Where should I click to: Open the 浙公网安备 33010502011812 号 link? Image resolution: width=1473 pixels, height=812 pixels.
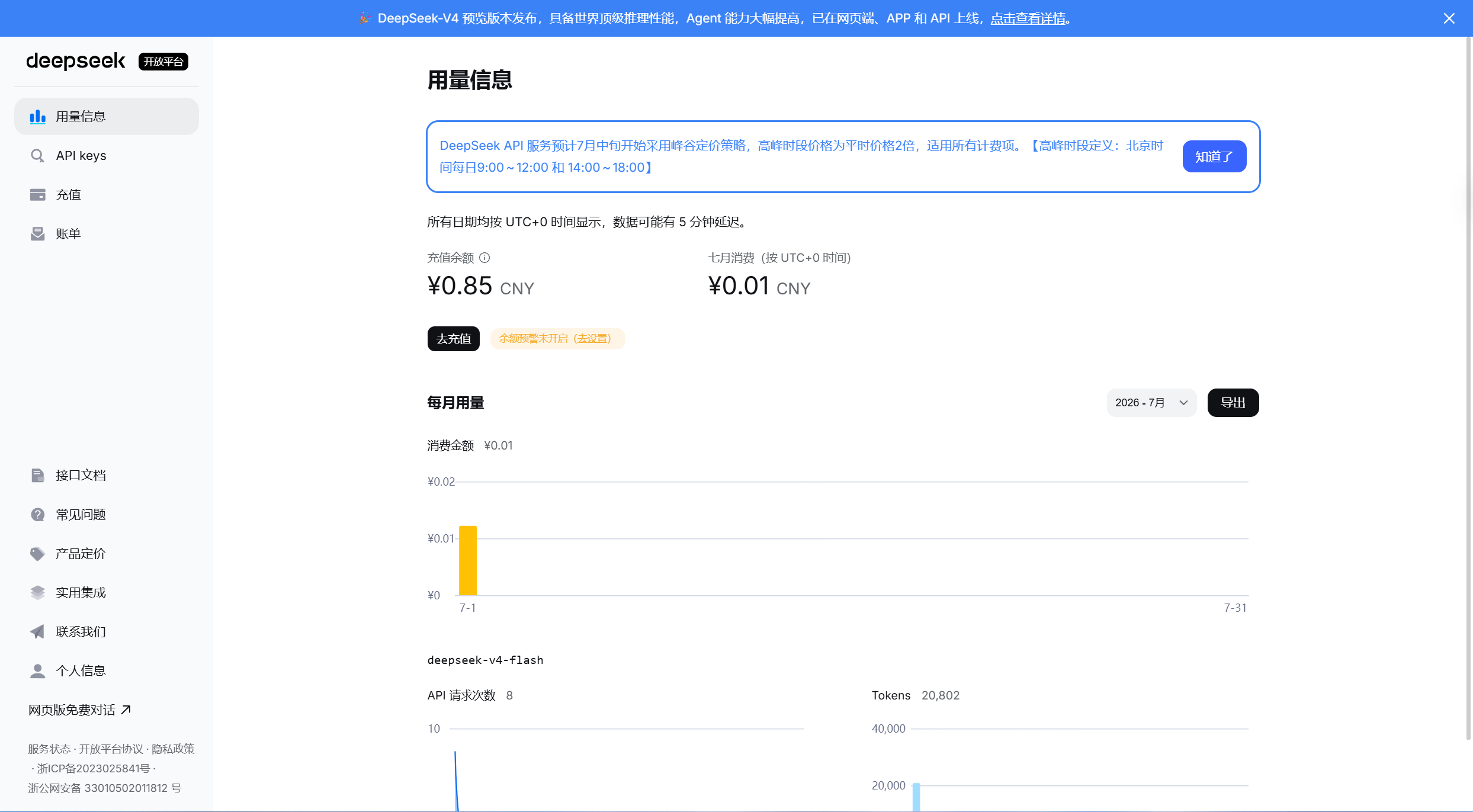[104, 788]
